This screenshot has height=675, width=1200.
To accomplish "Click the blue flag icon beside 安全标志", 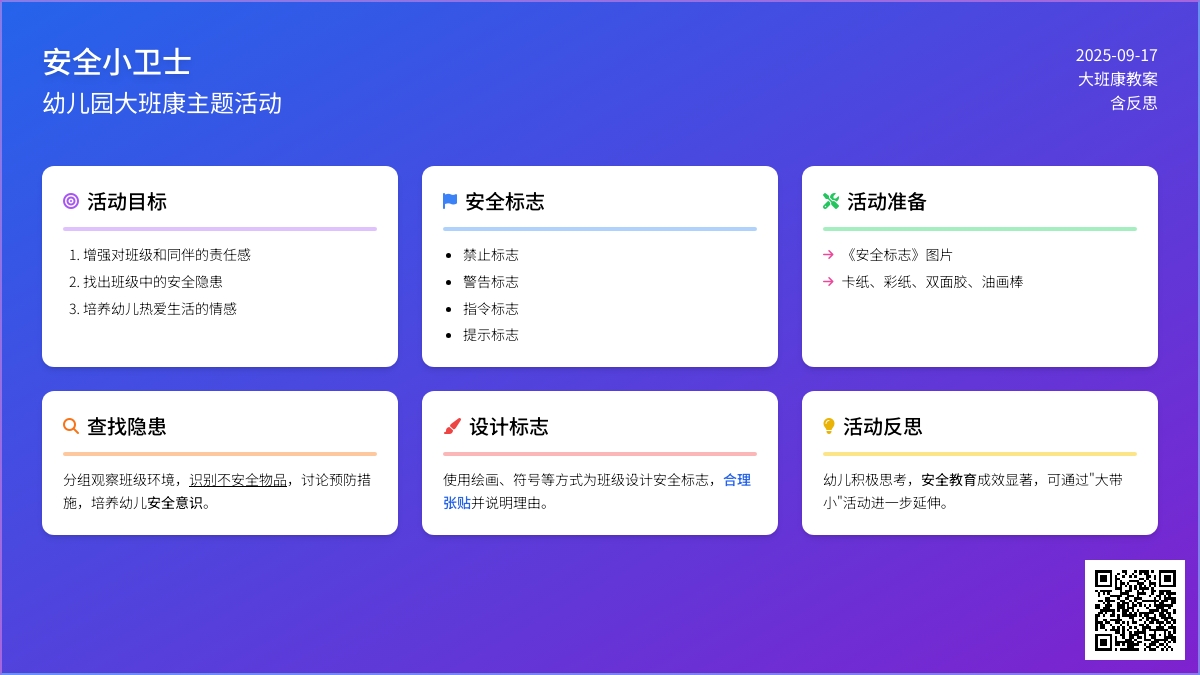I will pyautogui.click(x=450, y=201).
